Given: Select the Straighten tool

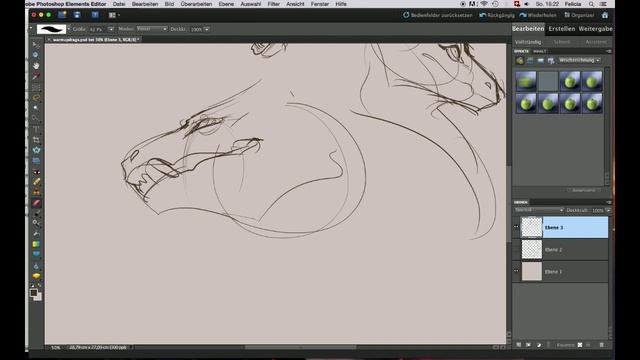Looking at the screenshot, I should click(36, 161).
